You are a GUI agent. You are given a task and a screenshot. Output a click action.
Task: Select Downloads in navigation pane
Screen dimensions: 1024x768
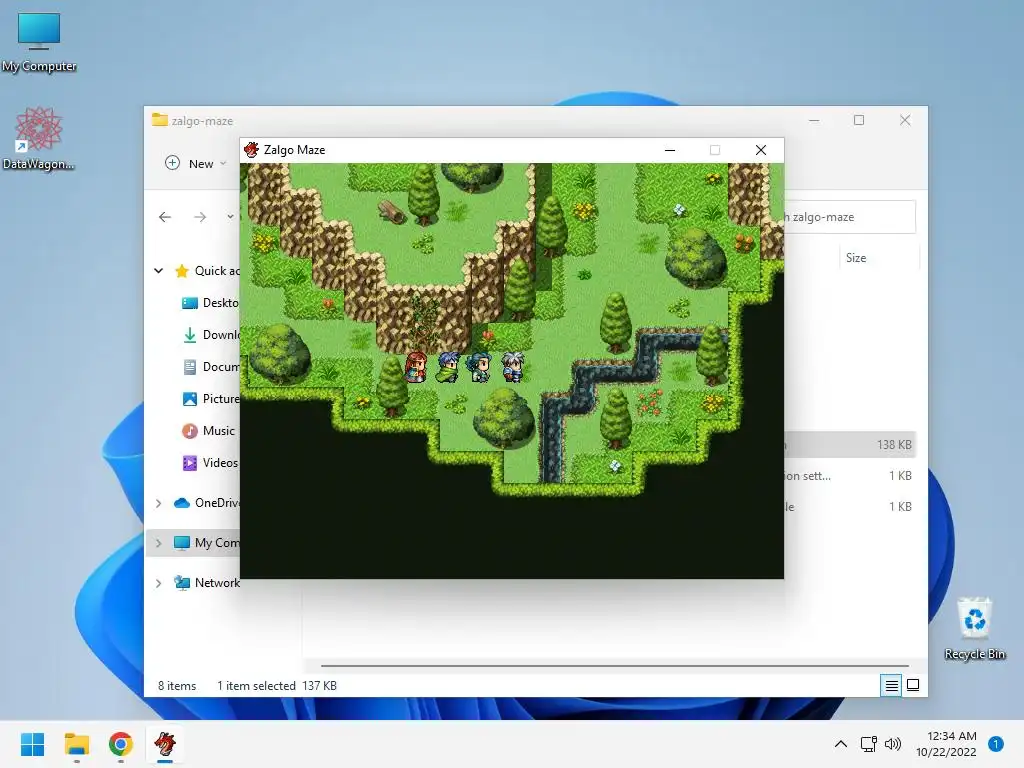click(210, 334)
